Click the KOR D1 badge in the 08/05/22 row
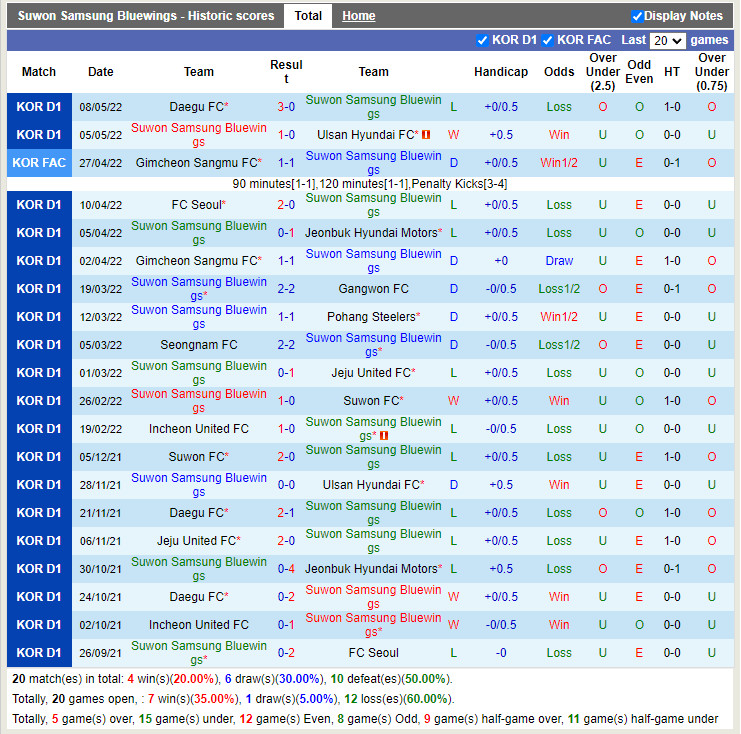The image size is (741, 734). tap(39, 107)
